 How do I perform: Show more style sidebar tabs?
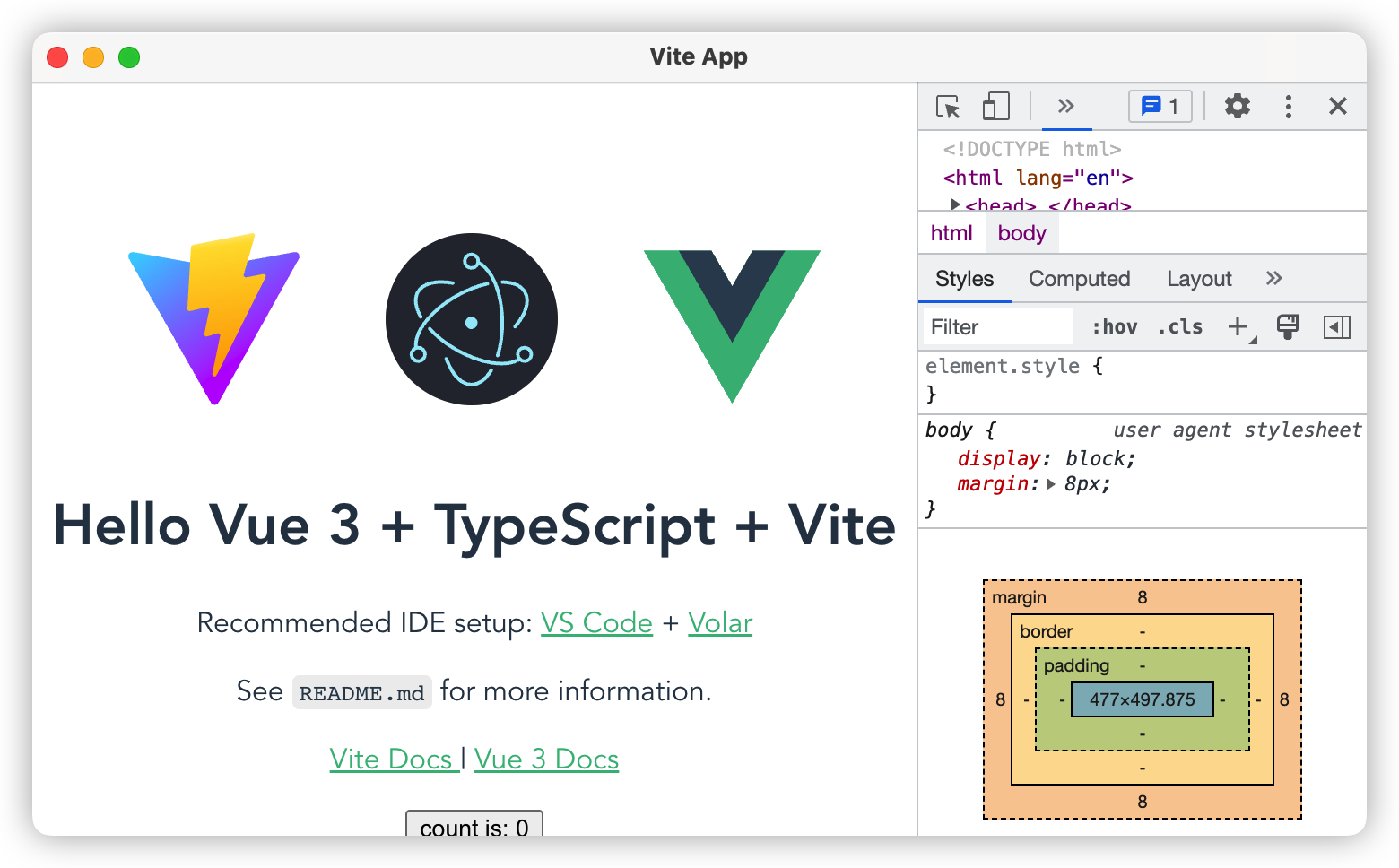(x=1274, y=278)
